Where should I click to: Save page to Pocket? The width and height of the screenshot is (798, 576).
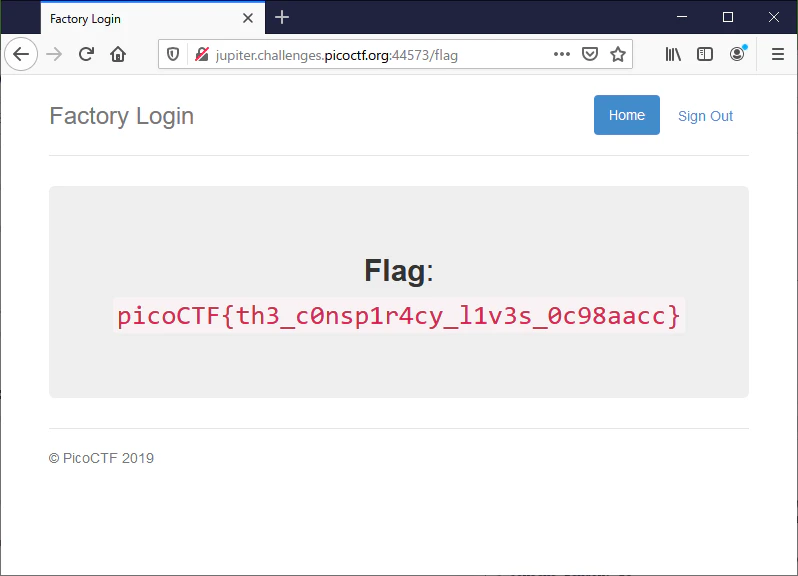point(590,54)
